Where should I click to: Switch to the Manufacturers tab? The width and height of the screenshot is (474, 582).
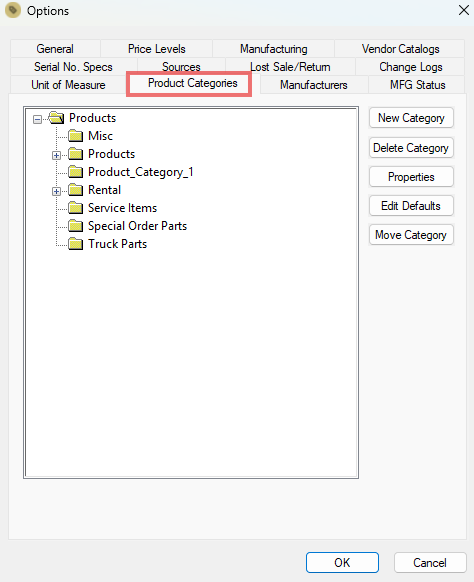(x=314, y=85)
